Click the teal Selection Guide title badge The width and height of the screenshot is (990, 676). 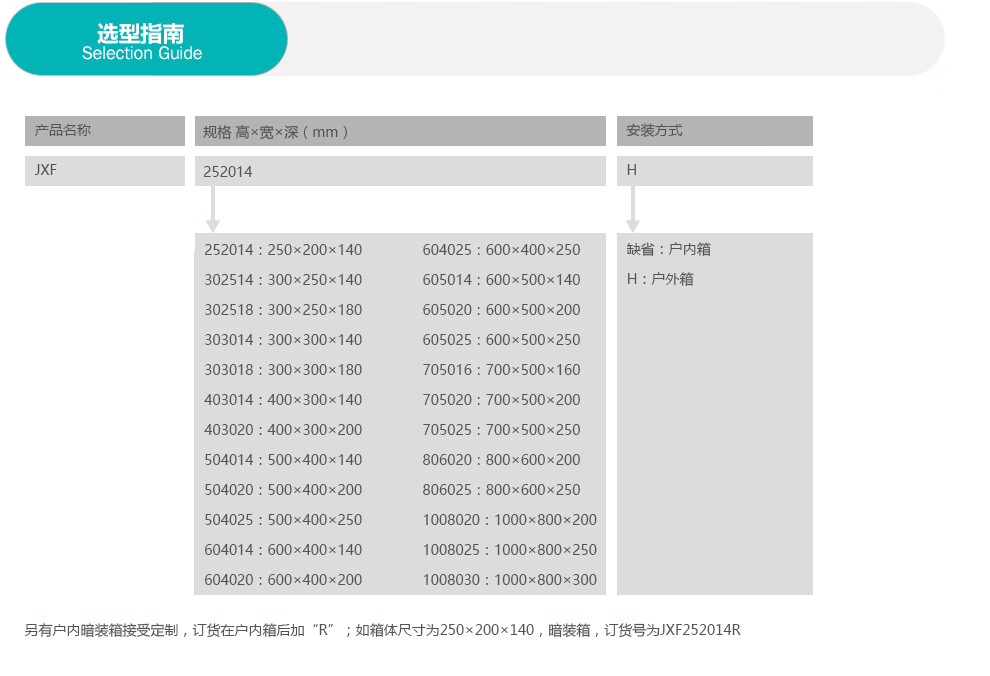click(146, 40)
